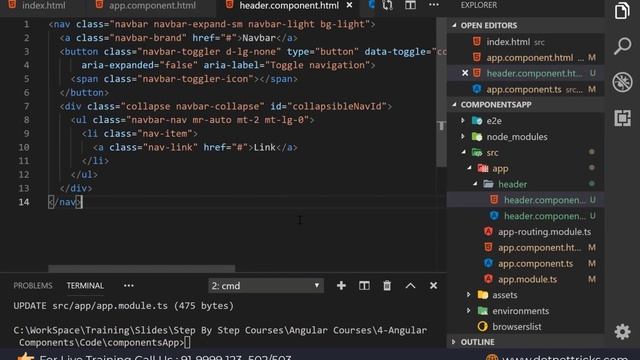640x360 pixels.
Task: Click the nav-link text on line 10
Action: click(x=168, y=147)
